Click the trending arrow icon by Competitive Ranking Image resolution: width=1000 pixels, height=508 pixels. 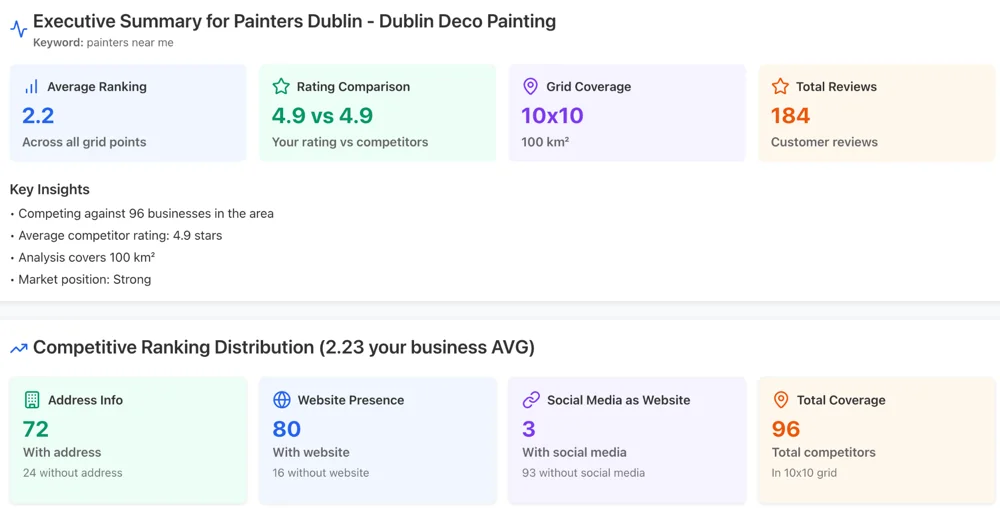19,348
